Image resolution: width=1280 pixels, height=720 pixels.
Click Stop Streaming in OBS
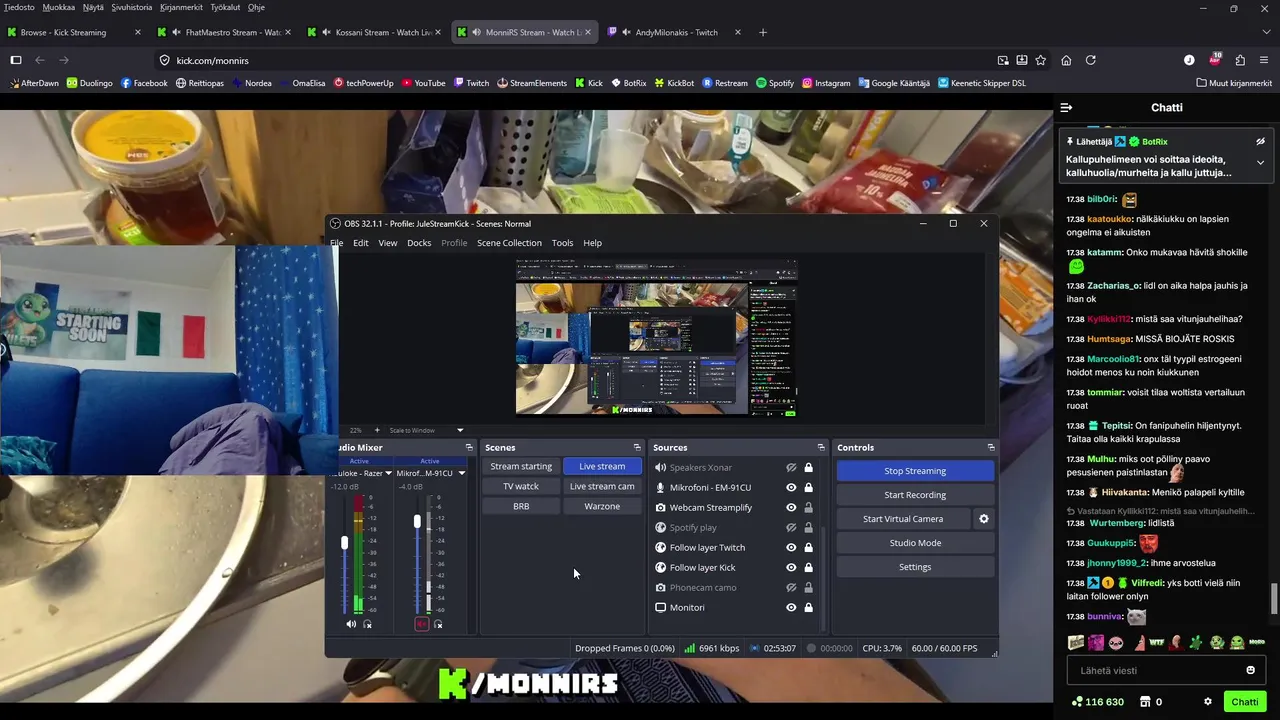pos(915,471)
